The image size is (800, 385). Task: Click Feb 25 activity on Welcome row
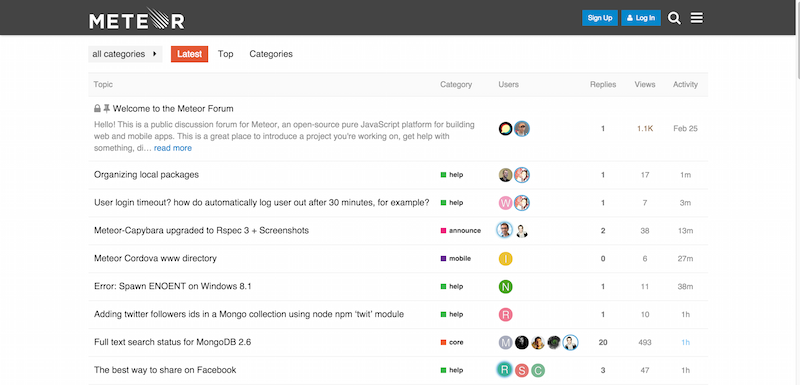point(685,129)
